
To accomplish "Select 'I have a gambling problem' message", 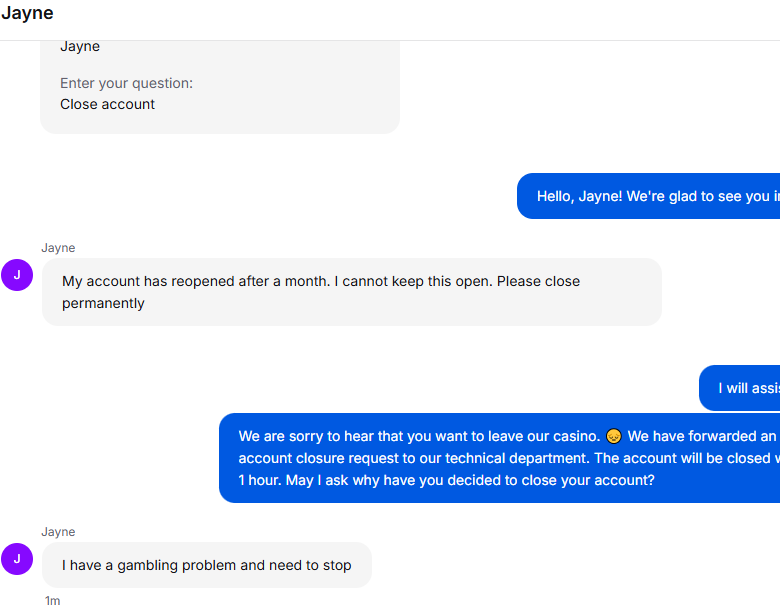I will tap(207, 565).
